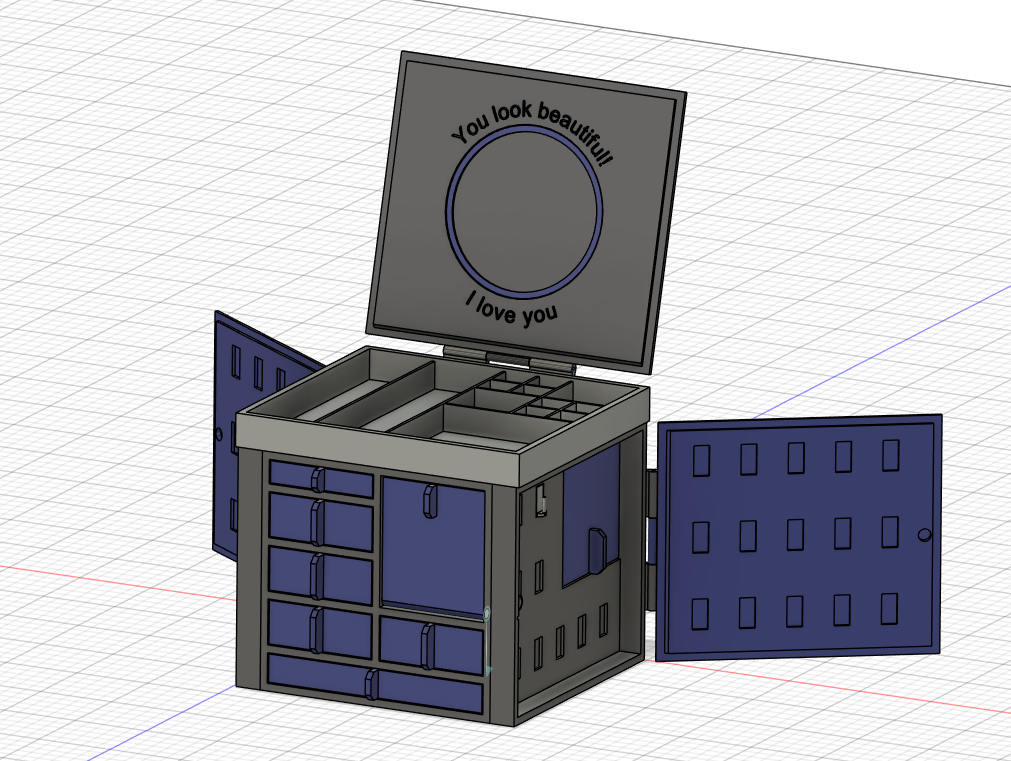Viewport: 1011px width, 761px height.
Task: Select the open right door panel with slots
Action: click(800, 537)
